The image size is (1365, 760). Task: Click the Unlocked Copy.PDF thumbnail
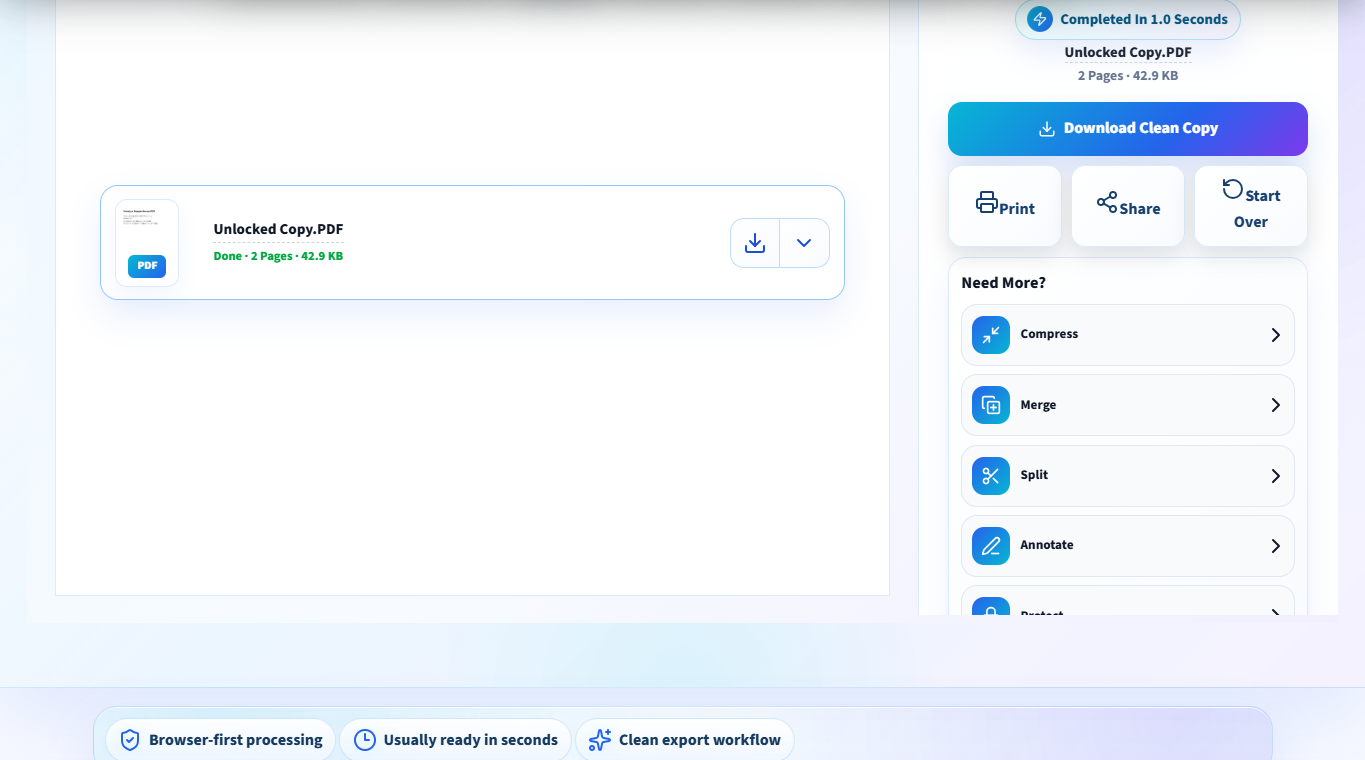[x=147, y=243]
